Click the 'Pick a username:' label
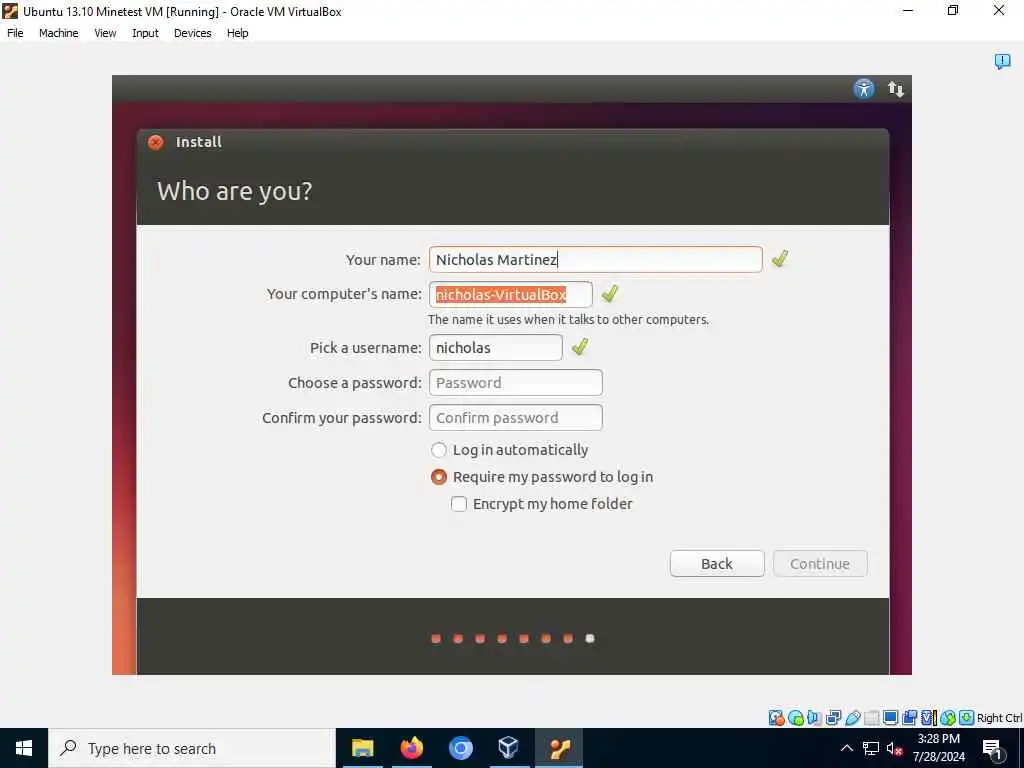Viewport: 1024px width, 768px height. (366, 347)
